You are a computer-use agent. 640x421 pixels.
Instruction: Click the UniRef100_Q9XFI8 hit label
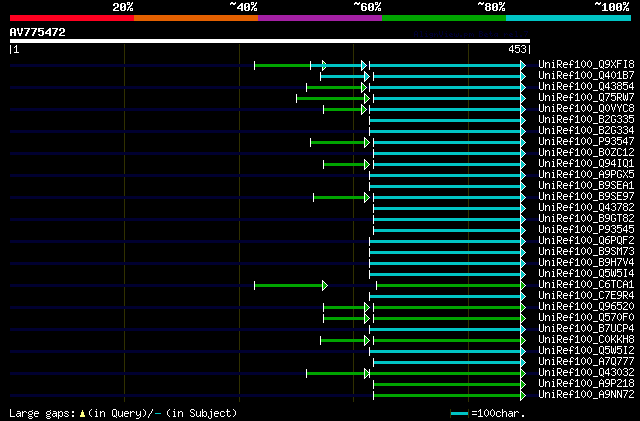pos(586,65)
